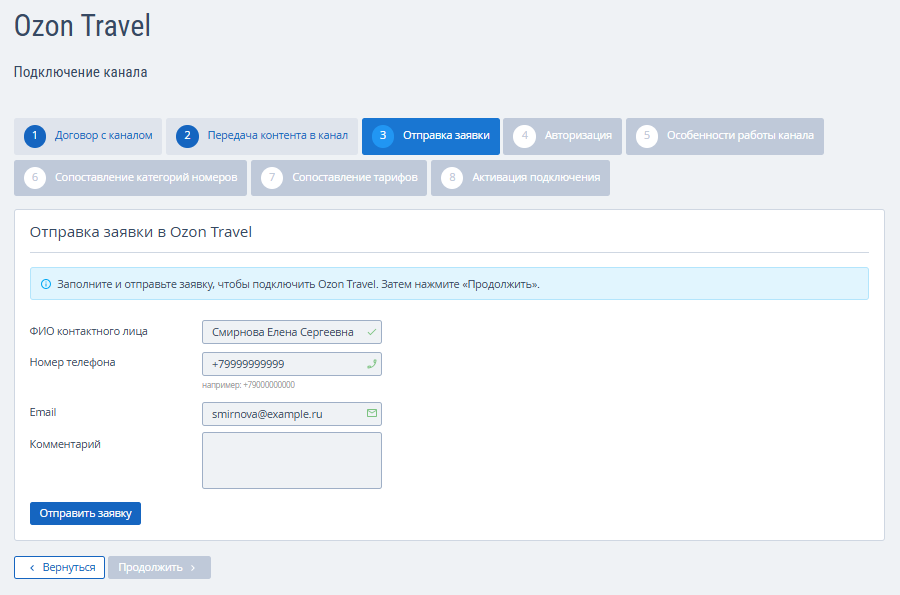The width and height of the screenshot is (900, 595).
Task: Click the green checkmark in the name field
Action: point(372,332)
